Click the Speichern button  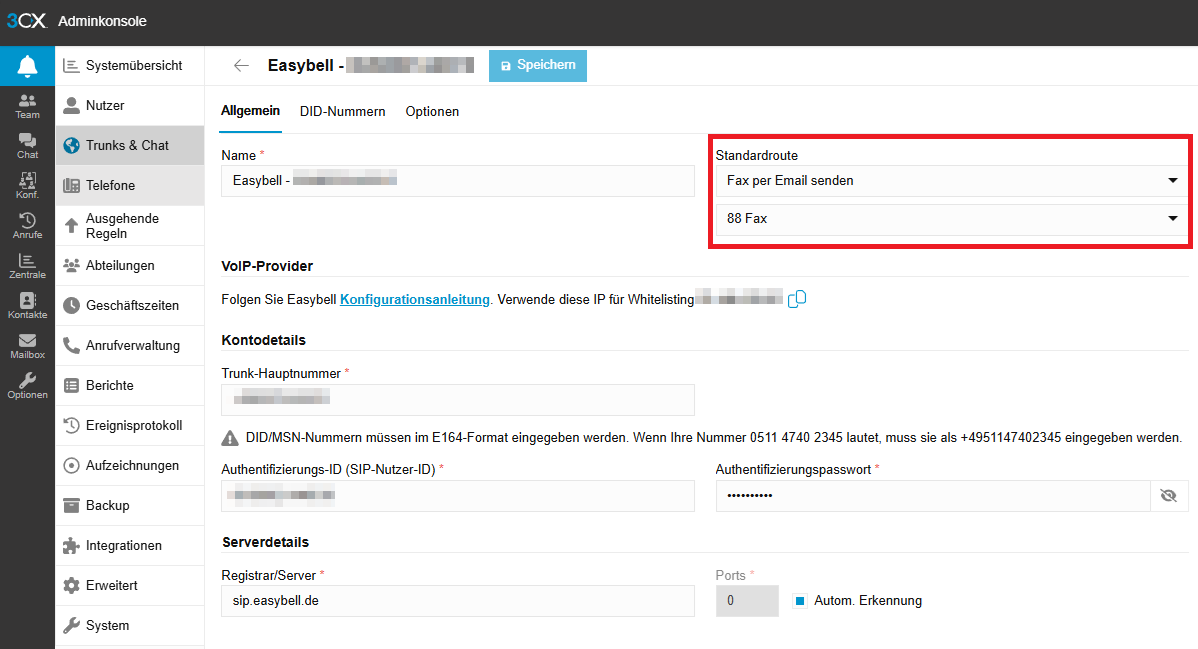tap(538, 66)
